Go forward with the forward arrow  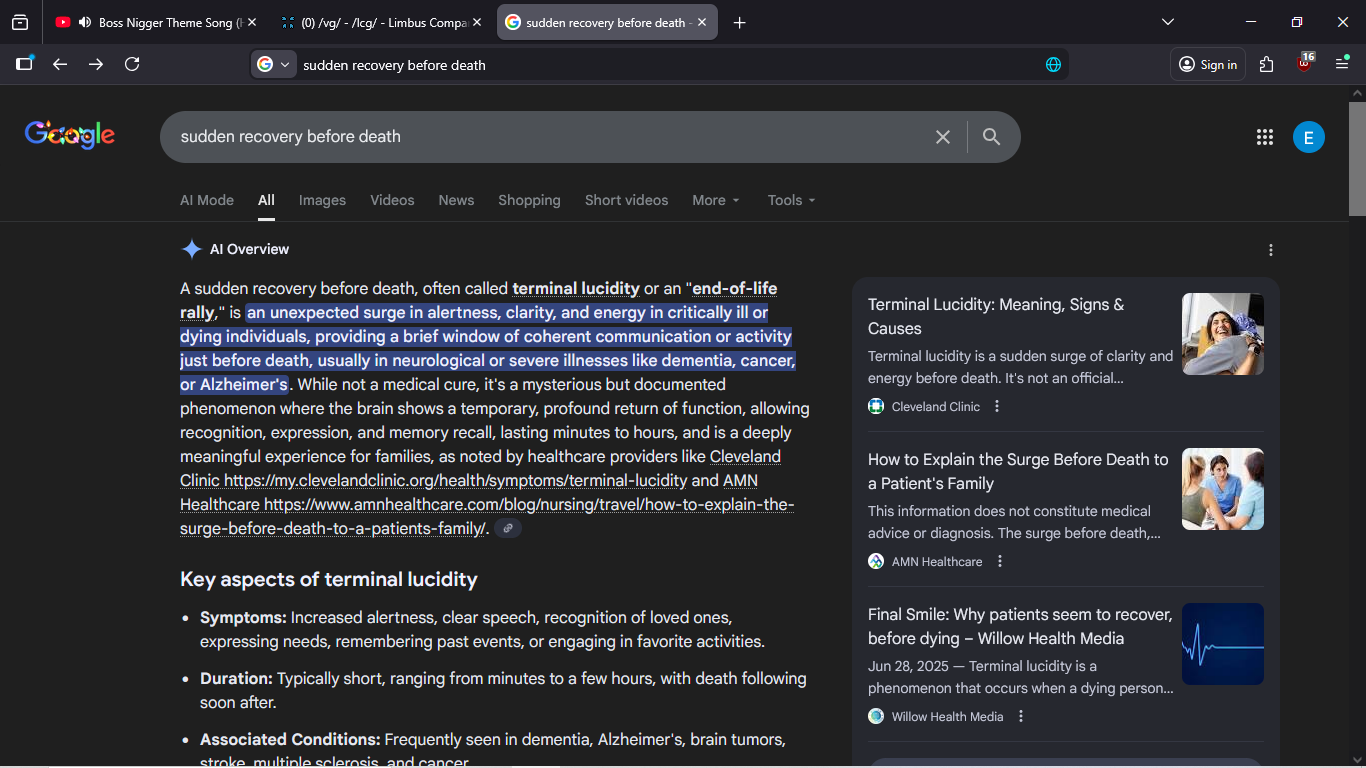tap(96, 64)
